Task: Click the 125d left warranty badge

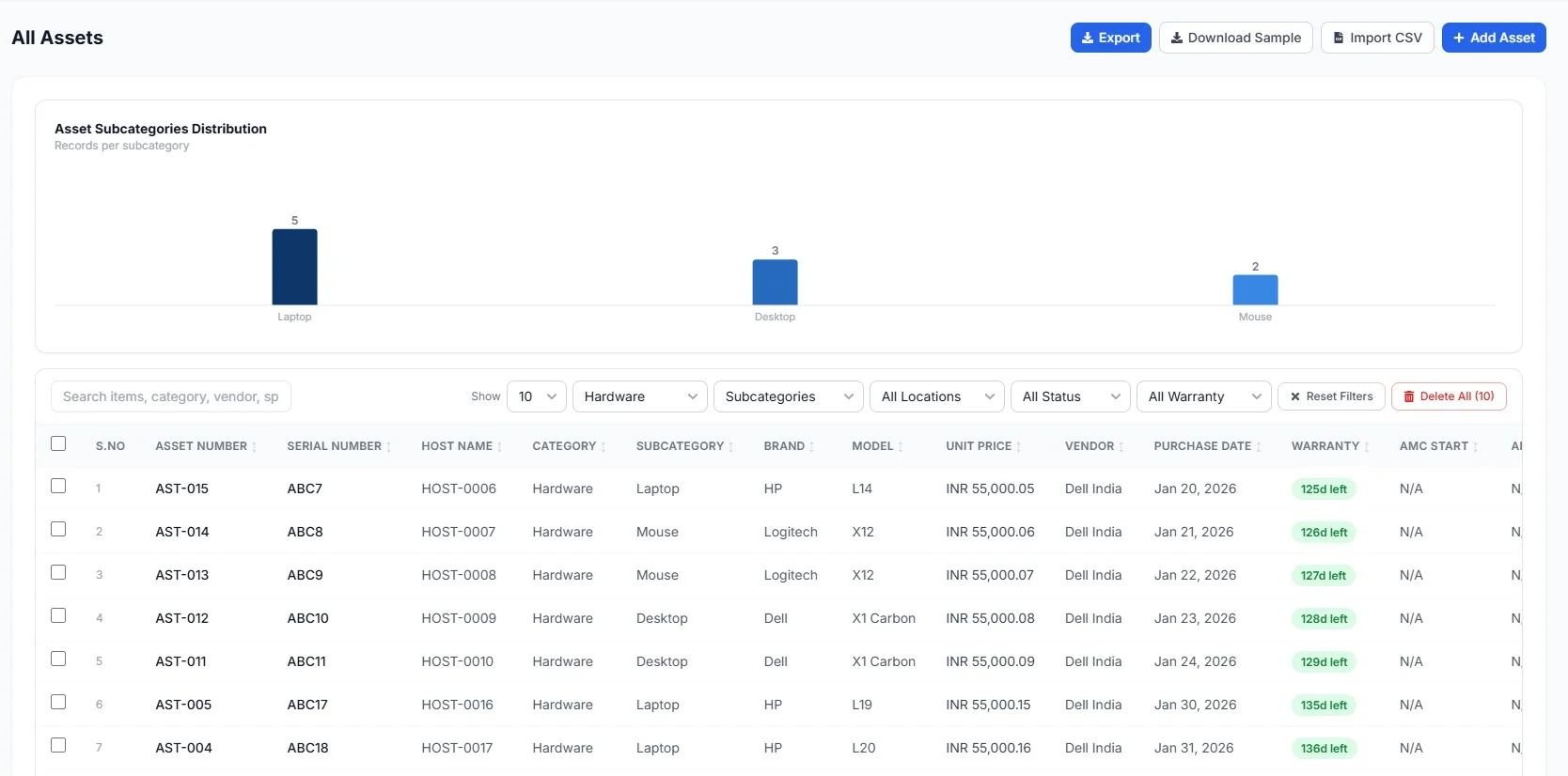Action: 1324,489
